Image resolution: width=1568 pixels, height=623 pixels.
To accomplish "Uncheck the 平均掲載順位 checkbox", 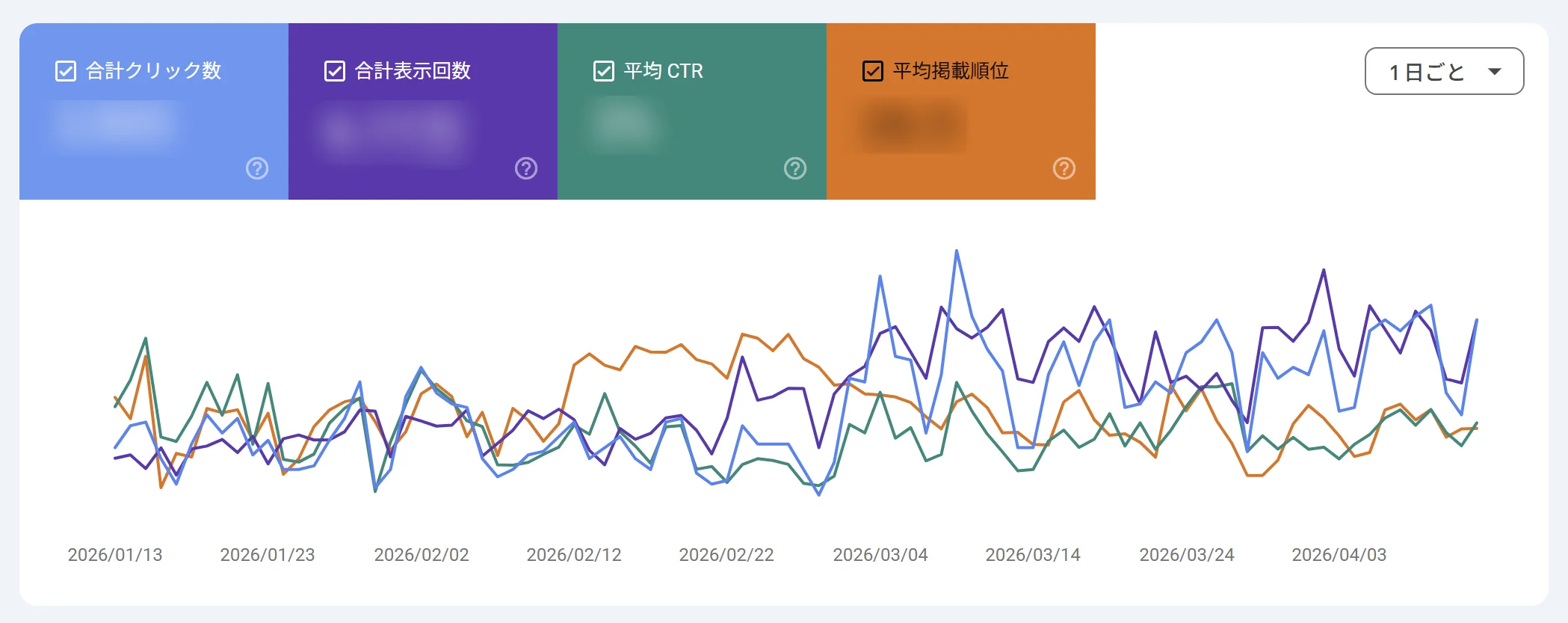I will [x=871, y=70].
